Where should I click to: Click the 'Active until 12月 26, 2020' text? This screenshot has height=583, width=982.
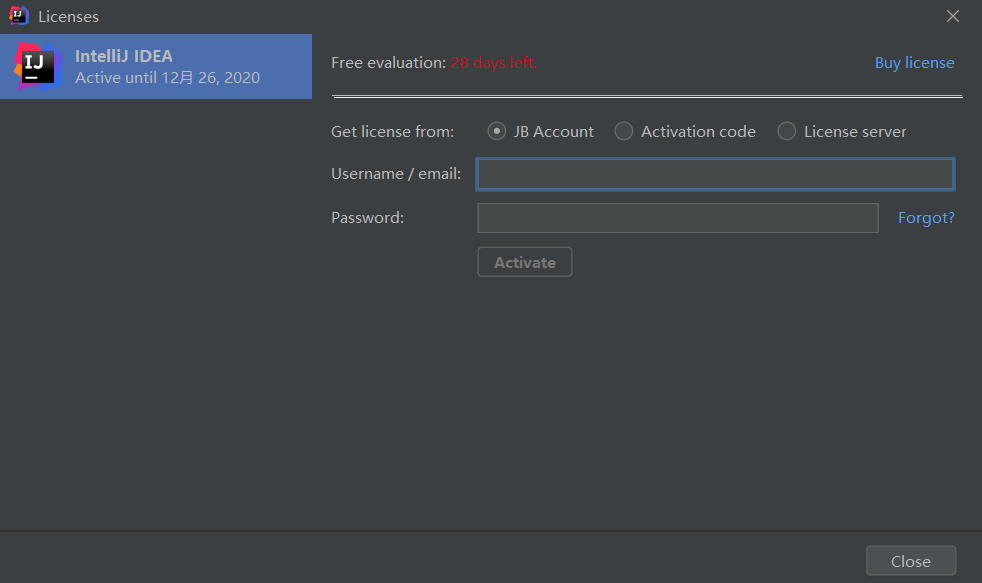point(167,78)
